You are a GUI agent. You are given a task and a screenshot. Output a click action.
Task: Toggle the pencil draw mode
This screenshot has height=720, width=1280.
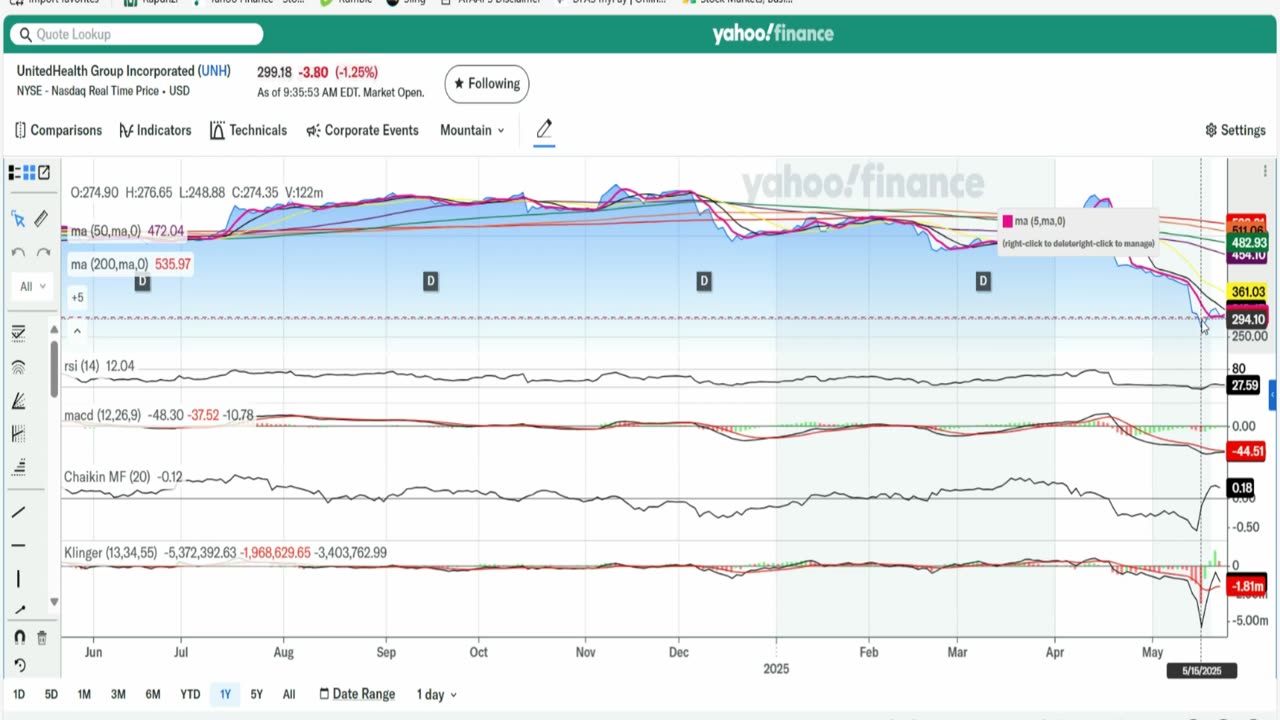pyautogui.click(x=544, y=129)
